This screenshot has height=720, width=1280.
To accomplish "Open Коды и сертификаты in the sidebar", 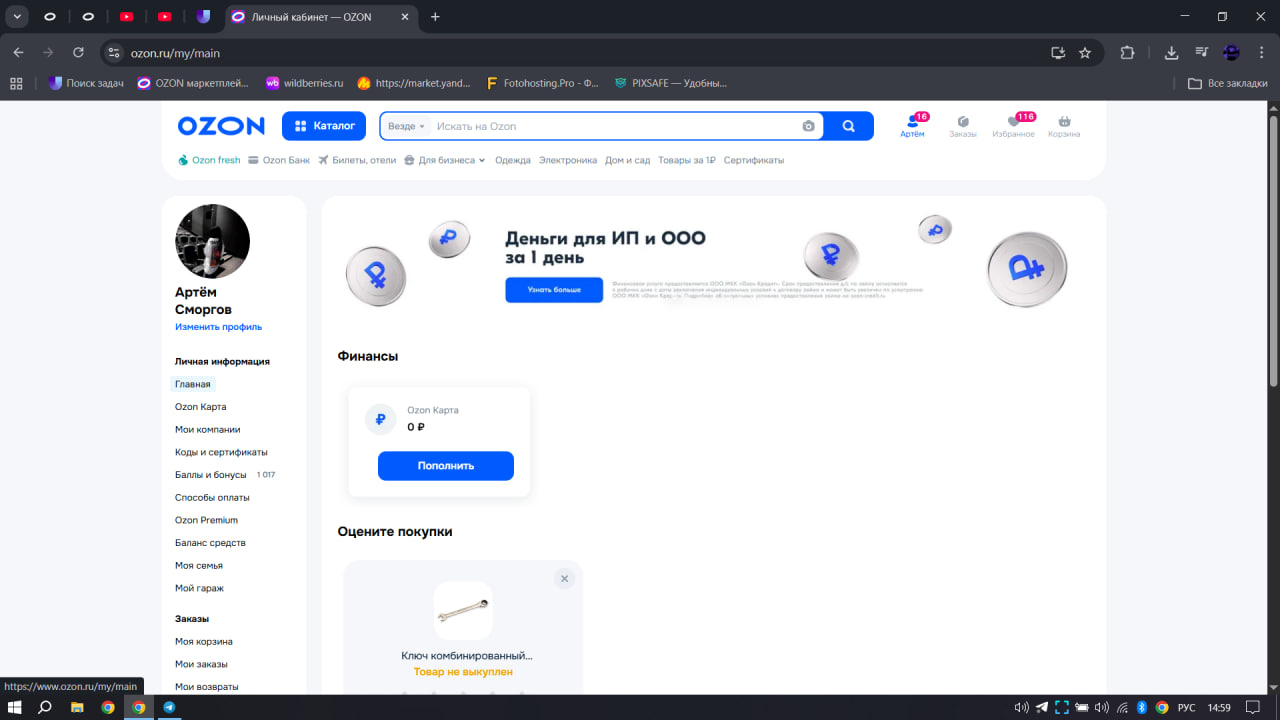I will coord(221,452).
